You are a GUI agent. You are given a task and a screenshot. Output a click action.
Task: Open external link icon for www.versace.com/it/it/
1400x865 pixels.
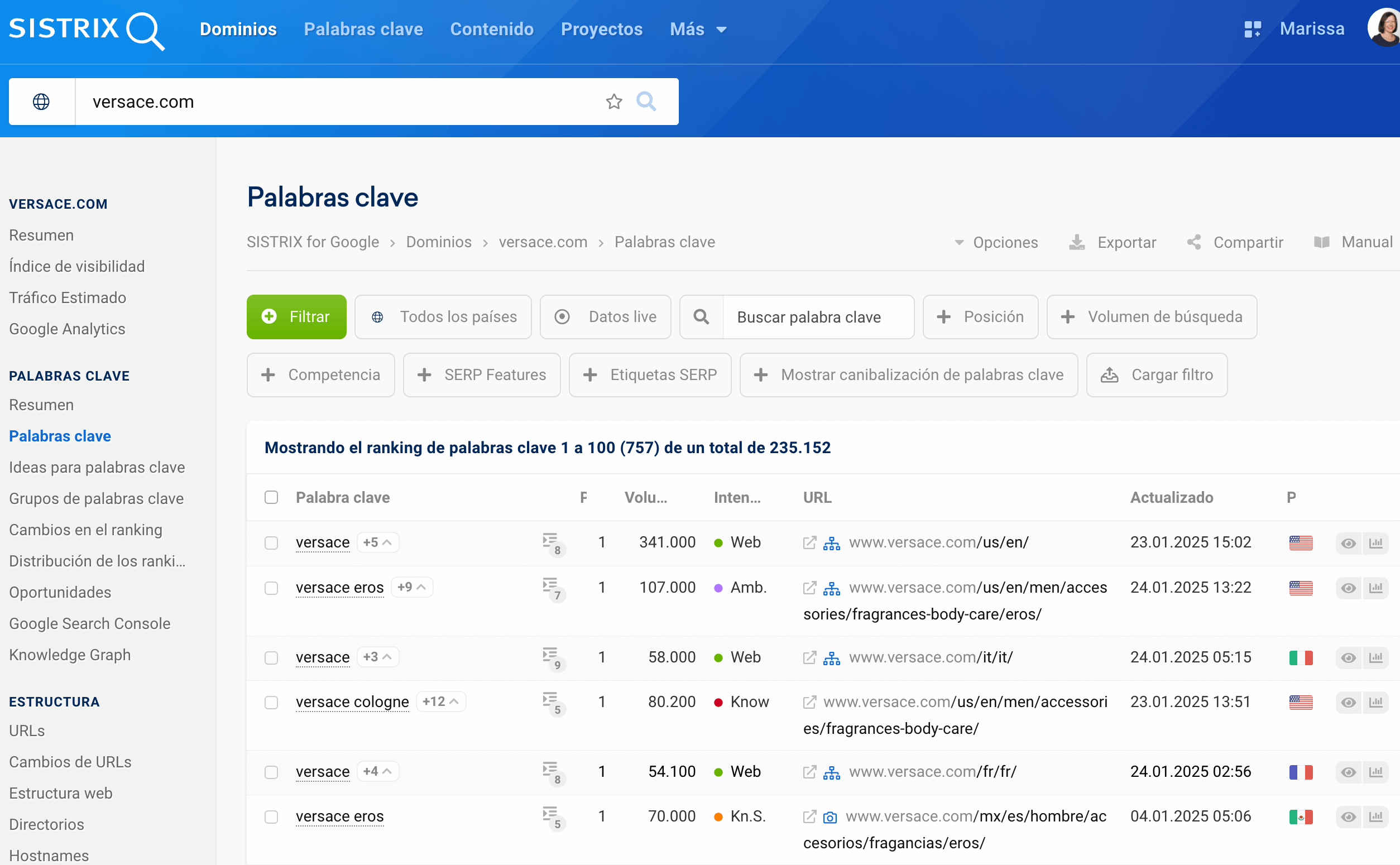coord(809,657)
